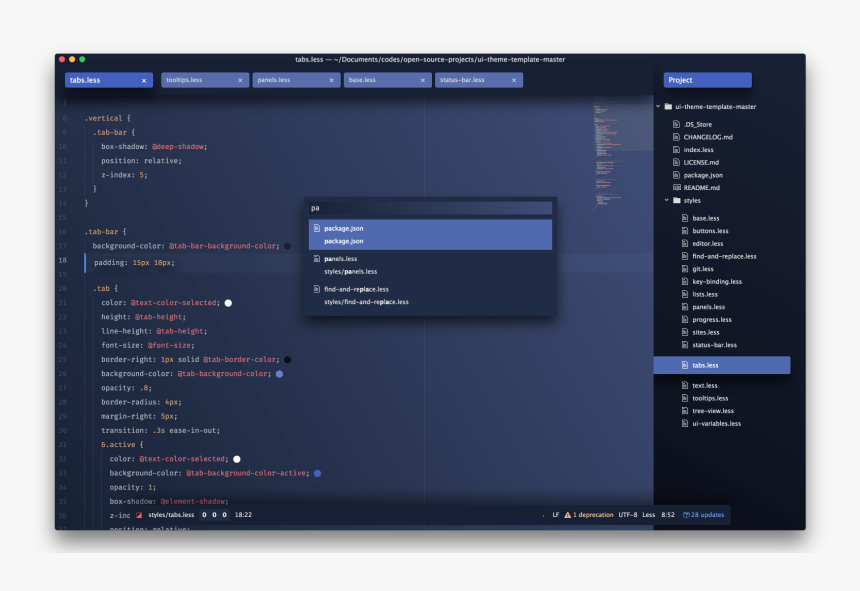Image resolution: width=860 pixels, height=591 pixels.
Task: Close the status-bar.less tab
Action: tap(514, 81)
